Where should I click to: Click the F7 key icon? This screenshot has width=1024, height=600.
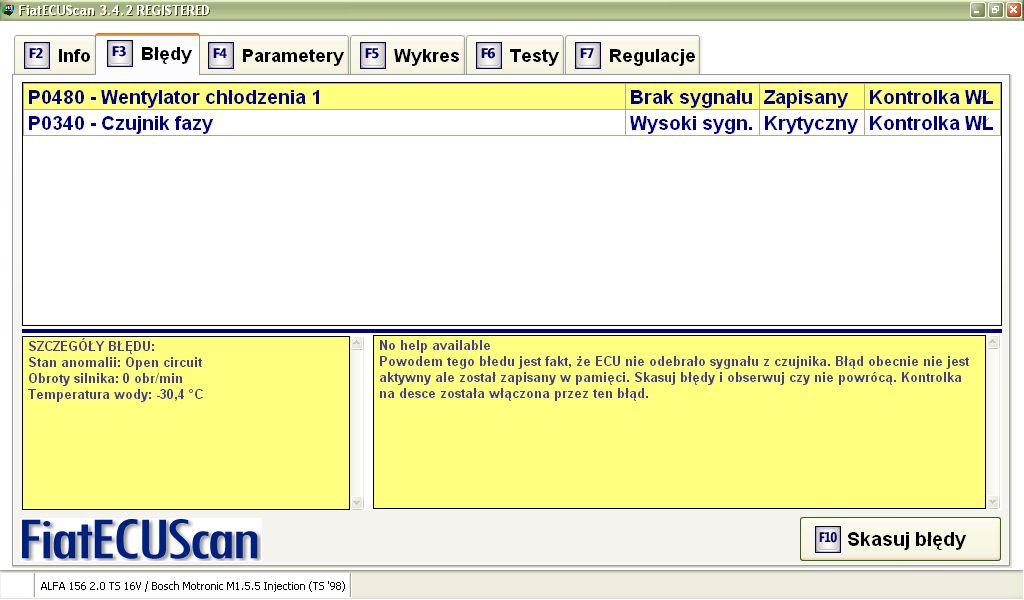tap(587, 55)
